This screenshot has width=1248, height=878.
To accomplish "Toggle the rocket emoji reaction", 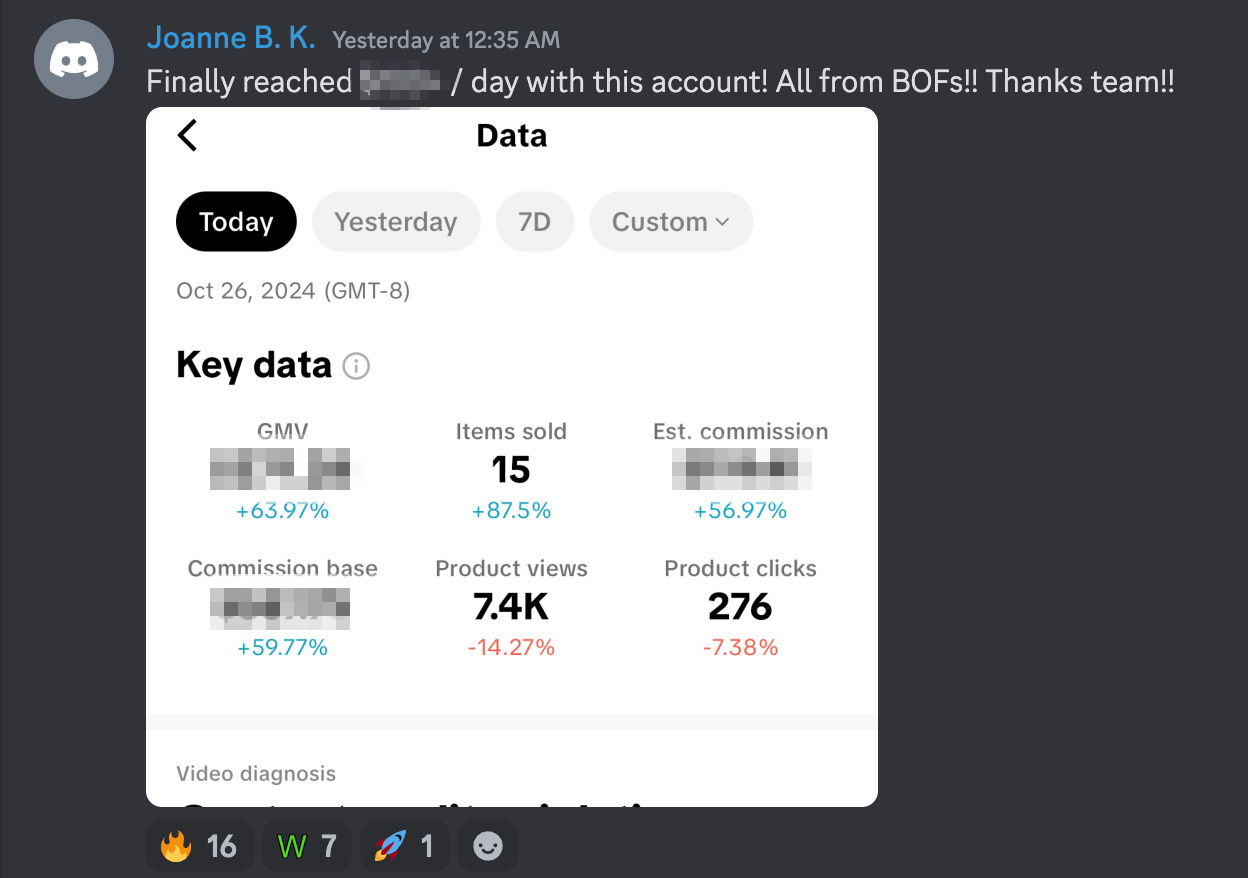I will tap(404, 846).
